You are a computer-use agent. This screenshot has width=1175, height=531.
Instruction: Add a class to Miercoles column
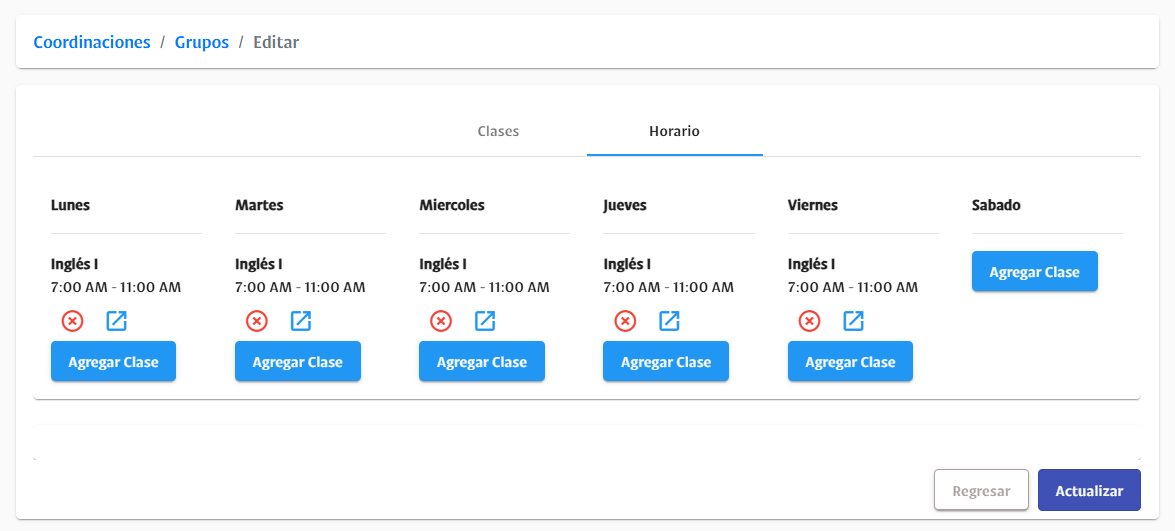[482, 362]
